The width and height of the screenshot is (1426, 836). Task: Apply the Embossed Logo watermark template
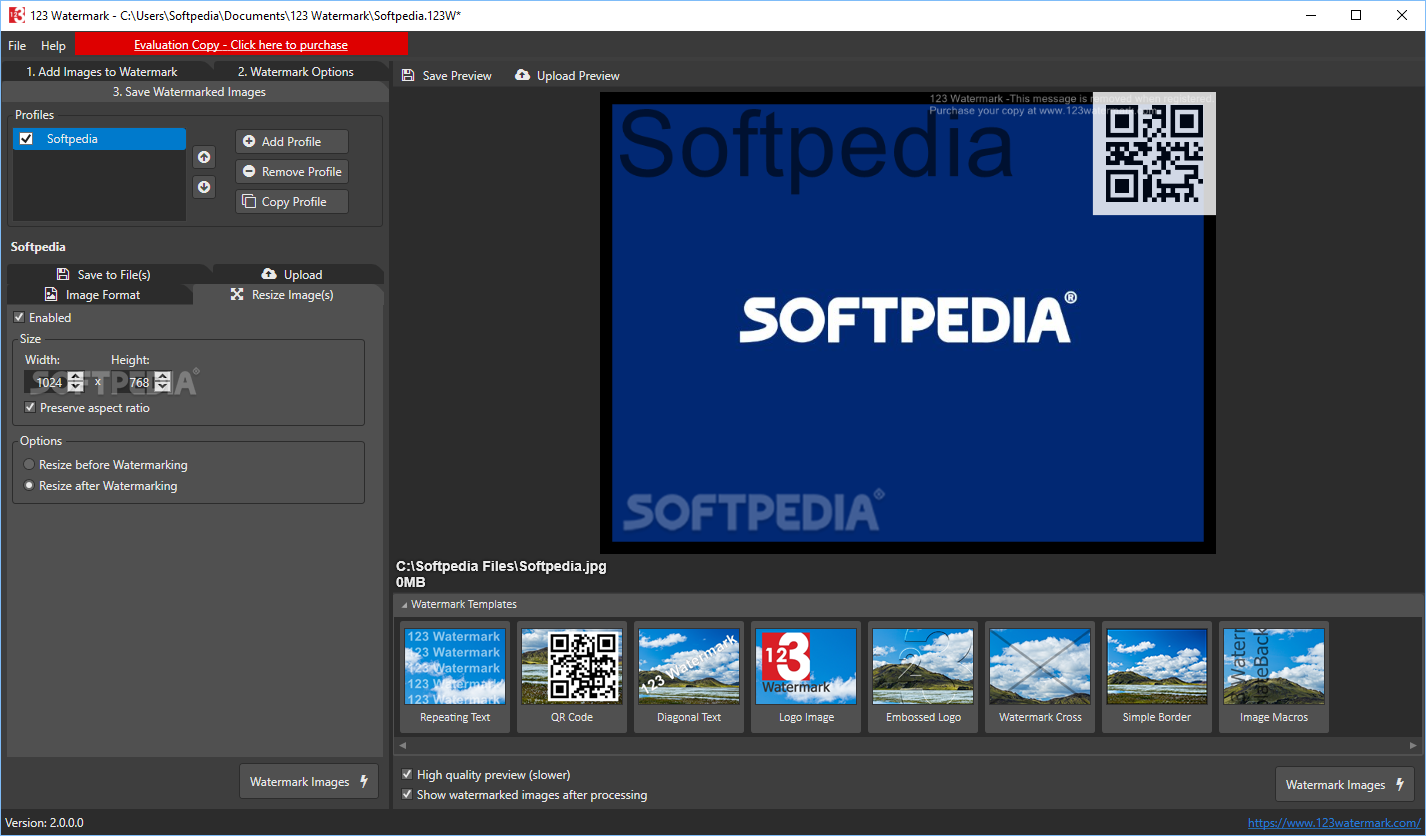[923, 677]
